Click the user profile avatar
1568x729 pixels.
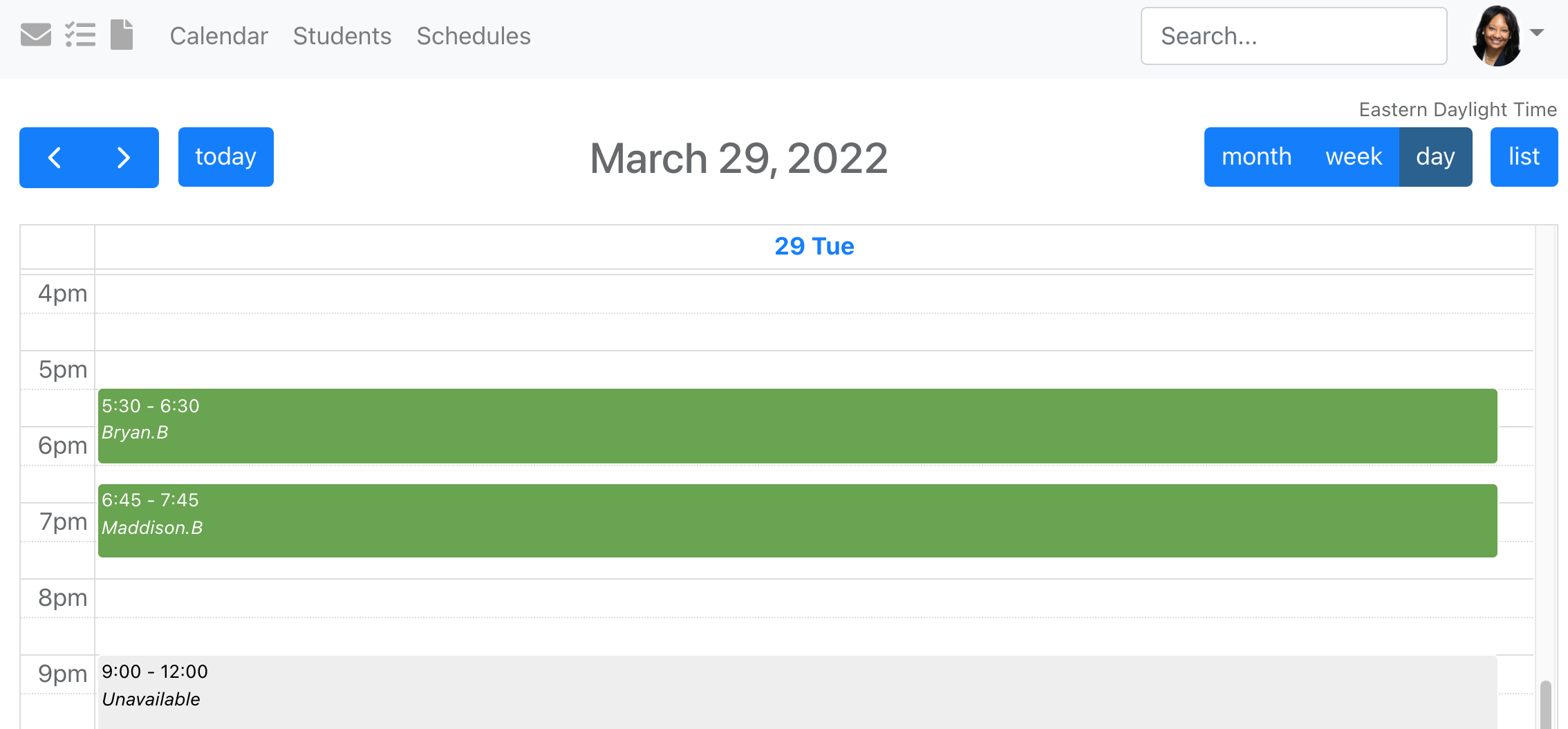[x=1497, y=36]
